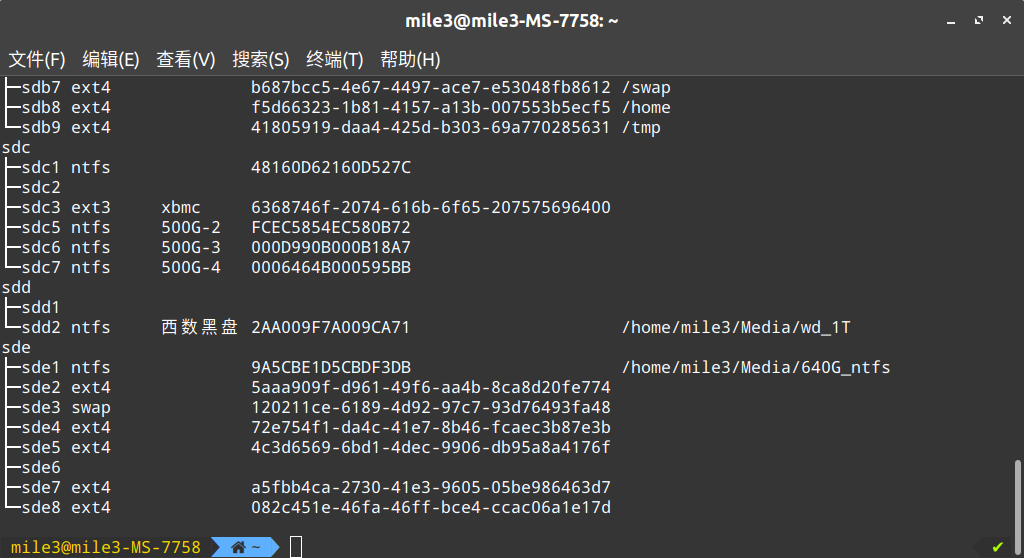This screenshot has height=558, width=1024.
Task: Open the 帮助(H) menu
Action: 410,59
